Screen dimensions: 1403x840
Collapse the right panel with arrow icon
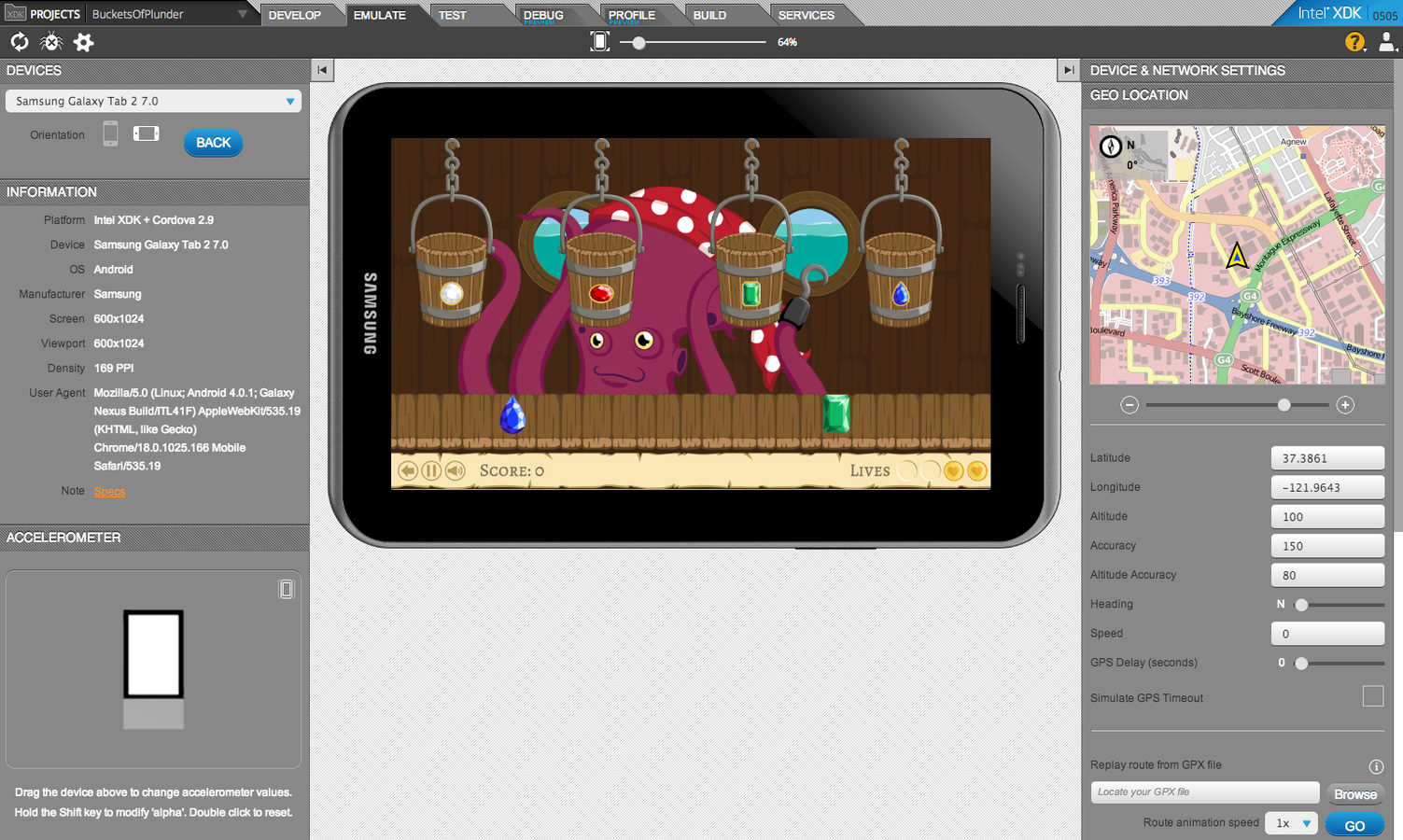pos(1069,70)
